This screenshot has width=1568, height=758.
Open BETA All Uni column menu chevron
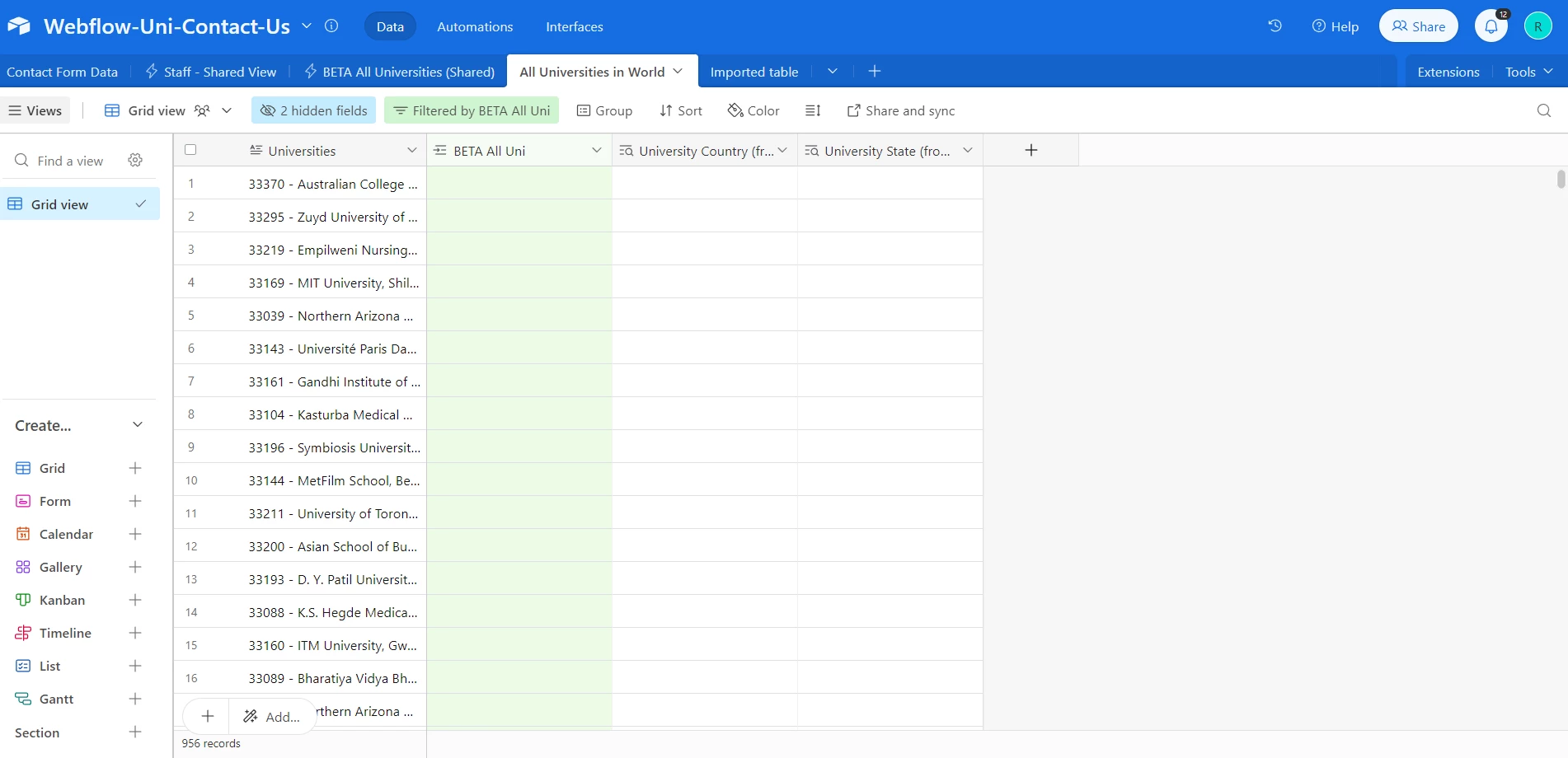coord(597,150)
